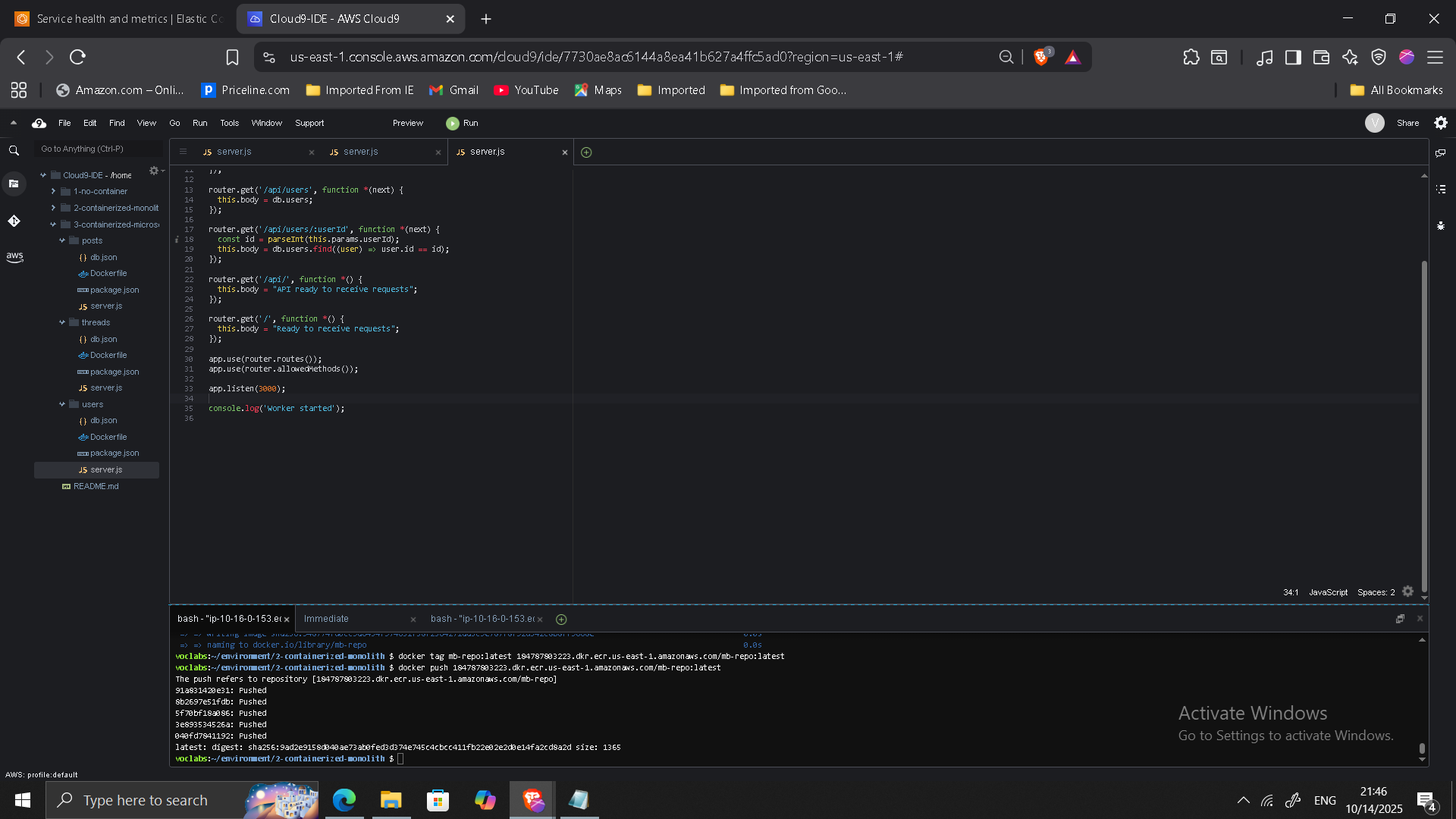Toggle Brave Shields icon in address bar
The image size is (1456, 819).
[1041, 57]
